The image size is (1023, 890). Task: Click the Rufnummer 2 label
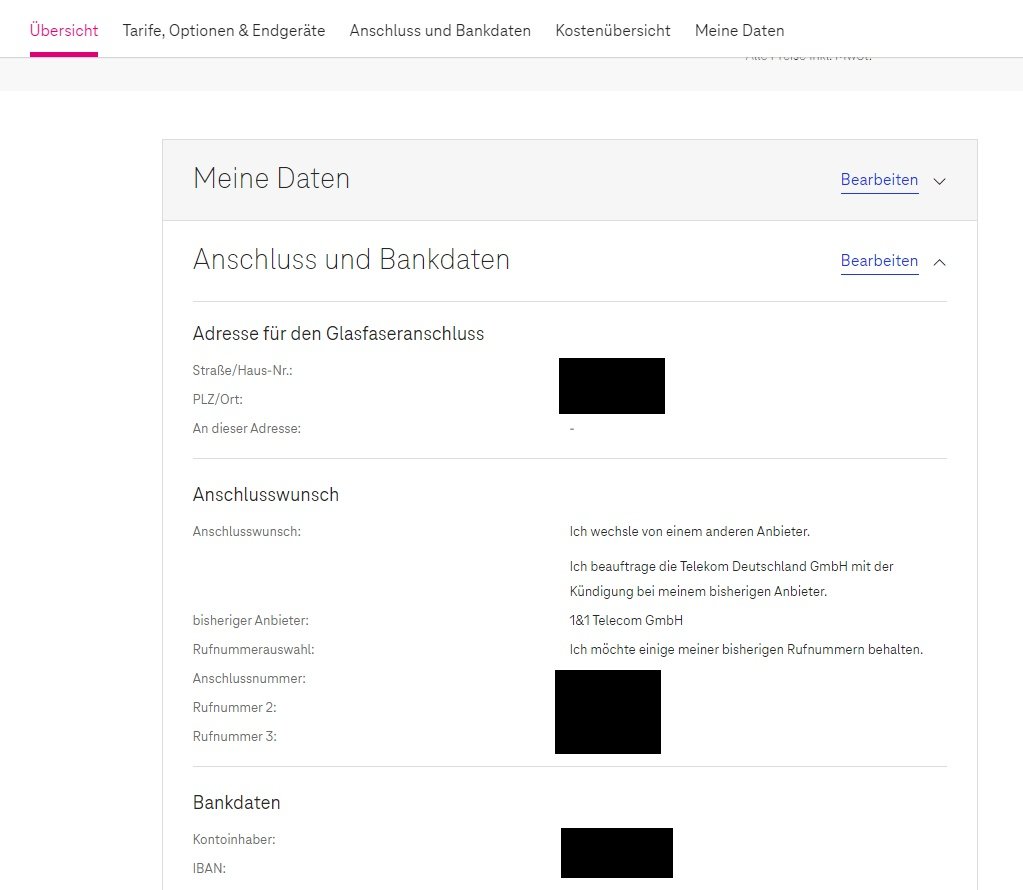pos(234,707)
